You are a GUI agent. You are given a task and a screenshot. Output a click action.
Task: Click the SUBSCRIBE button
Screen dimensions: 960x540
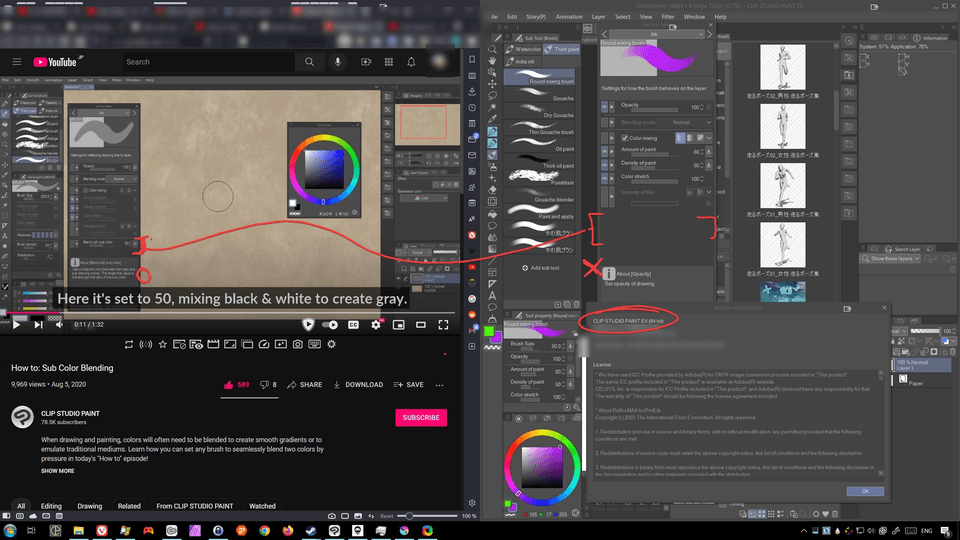point(421,418)
